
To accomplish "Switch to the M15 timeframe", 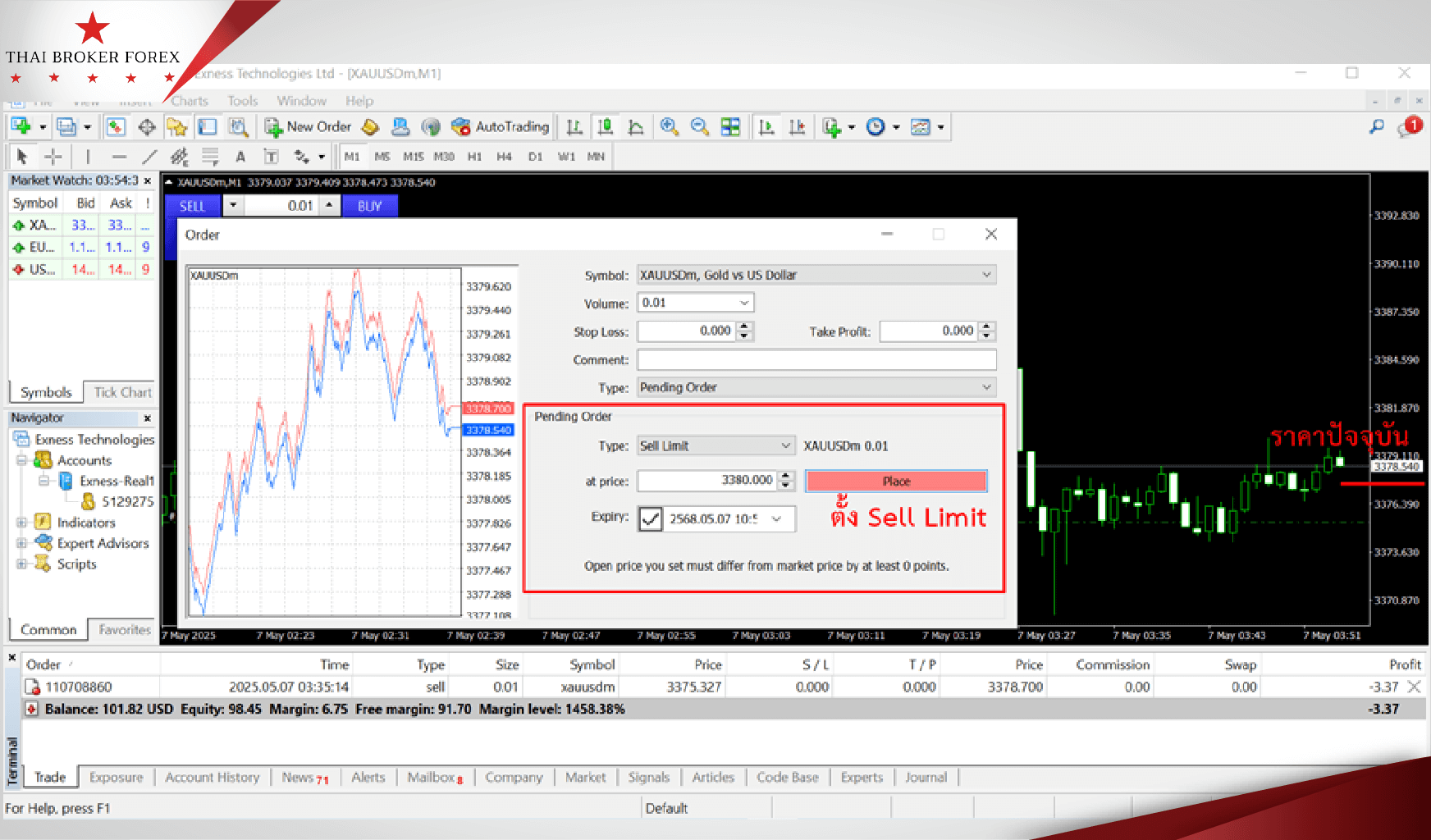I will pyautogui.click(x=414, y=156).
